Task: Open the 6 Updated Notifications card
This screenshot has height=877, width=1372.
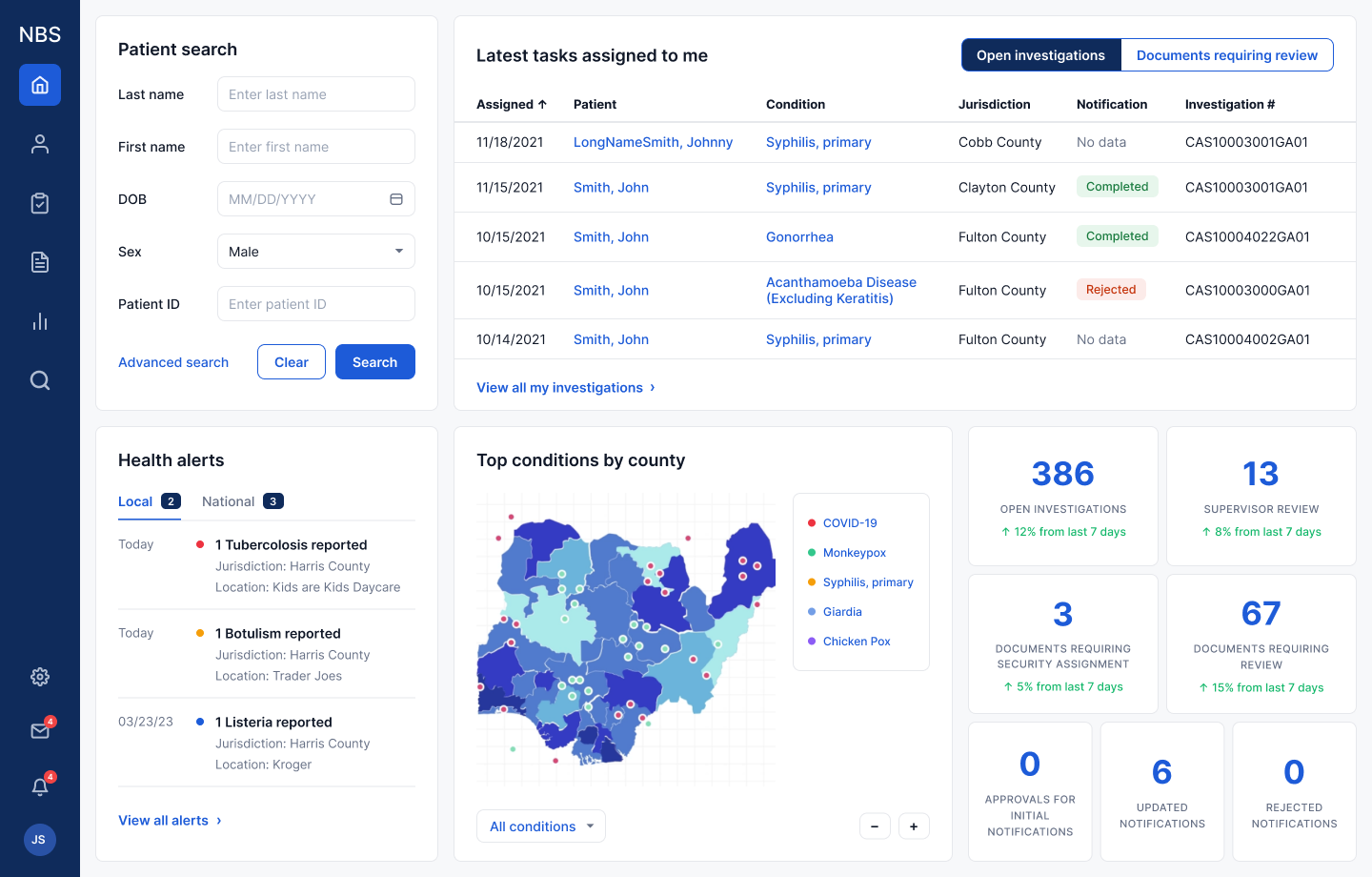Action: point(1162,791)
